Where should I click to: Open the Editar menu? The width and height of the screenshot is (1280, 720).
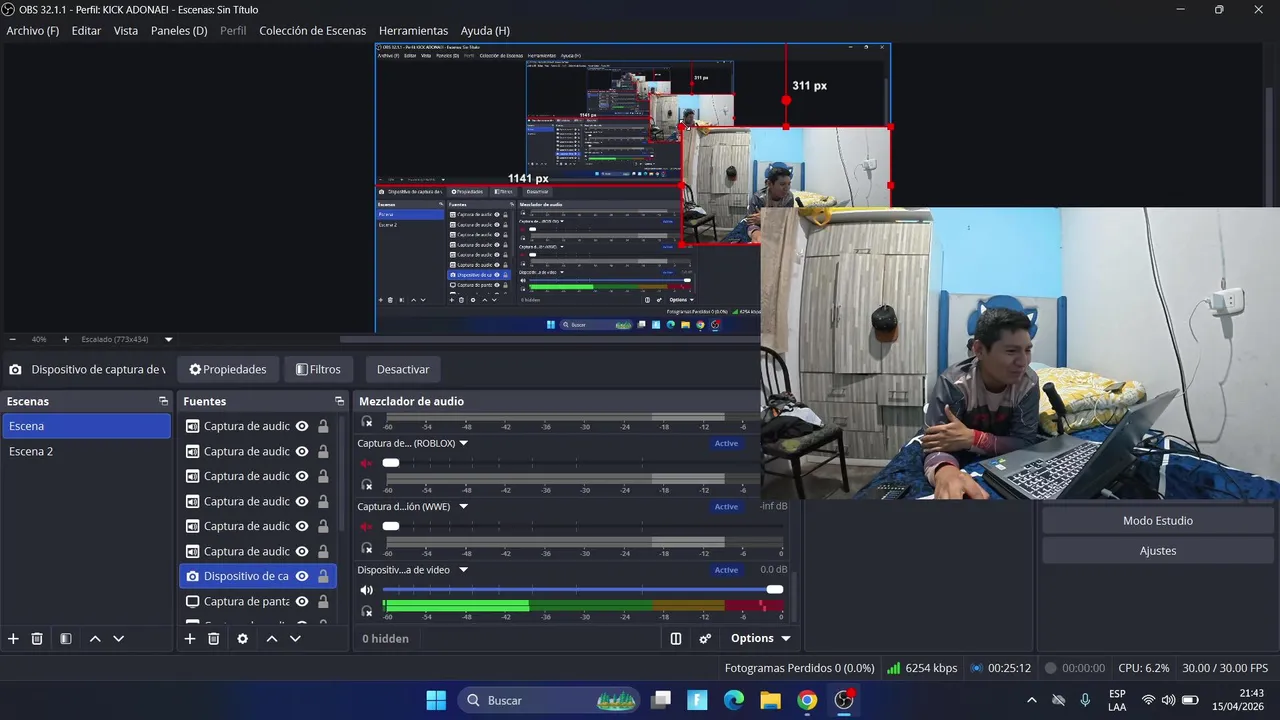coord(86,31)
